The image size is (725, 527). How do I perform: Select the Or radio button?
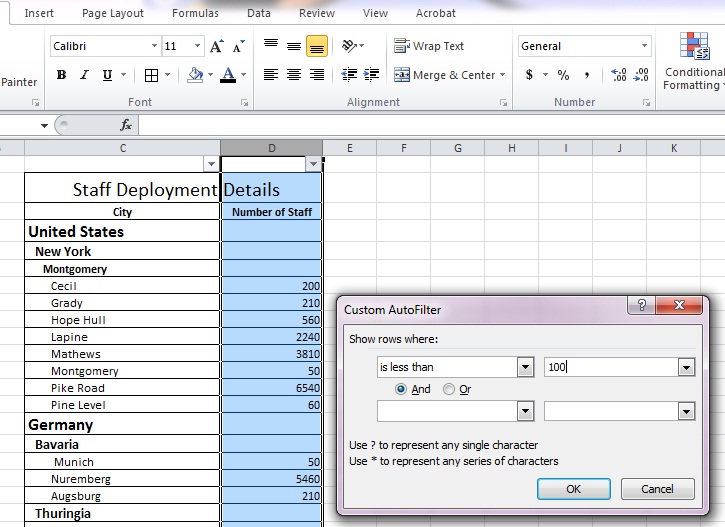pyautogui.click(x=449, y=389)
